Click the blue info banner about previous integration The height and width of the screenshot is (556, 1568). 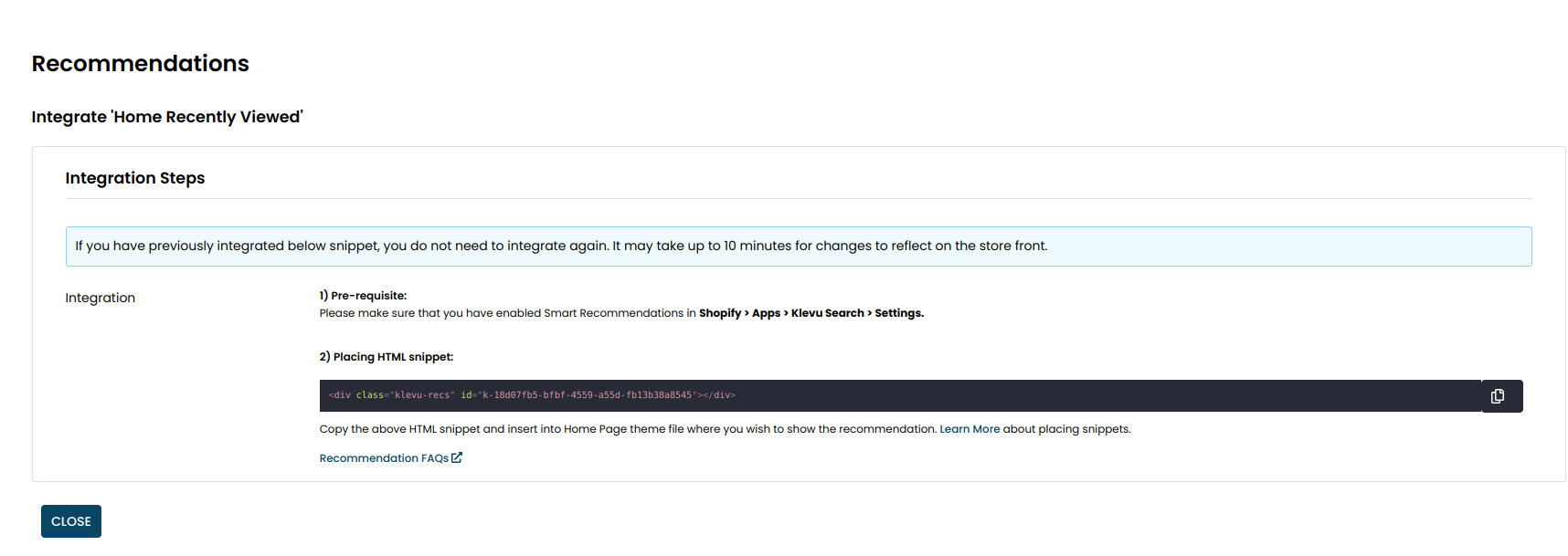tap(798, 247)
